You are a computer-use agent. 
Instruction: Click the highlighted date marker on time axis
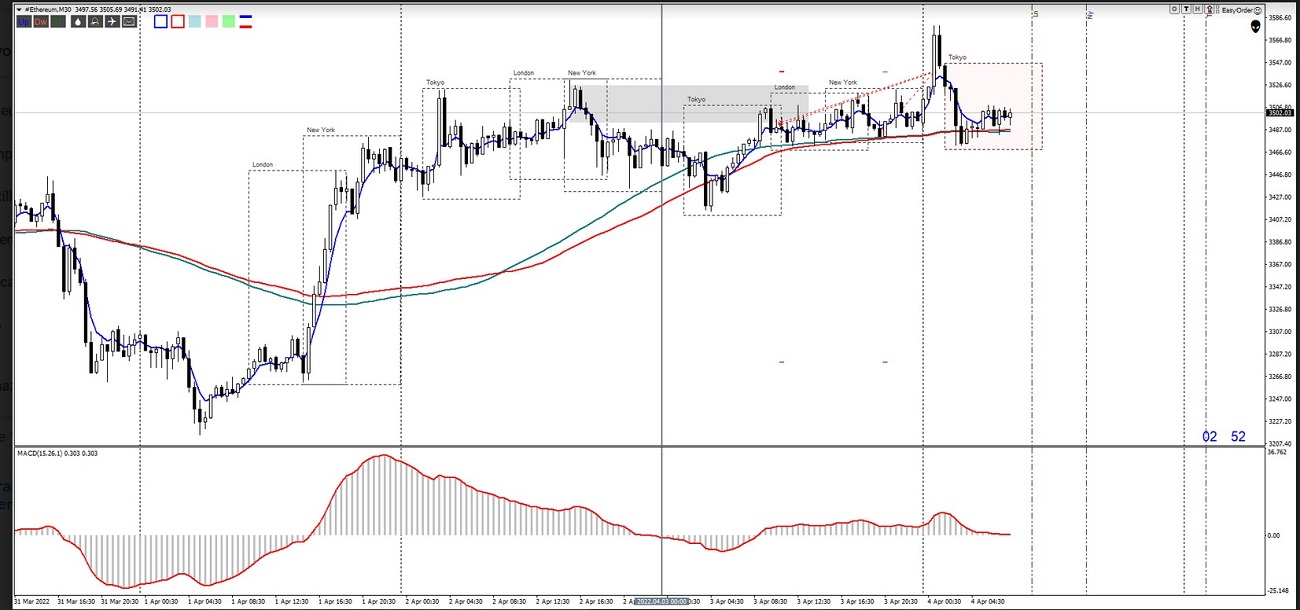click(661, 602)
